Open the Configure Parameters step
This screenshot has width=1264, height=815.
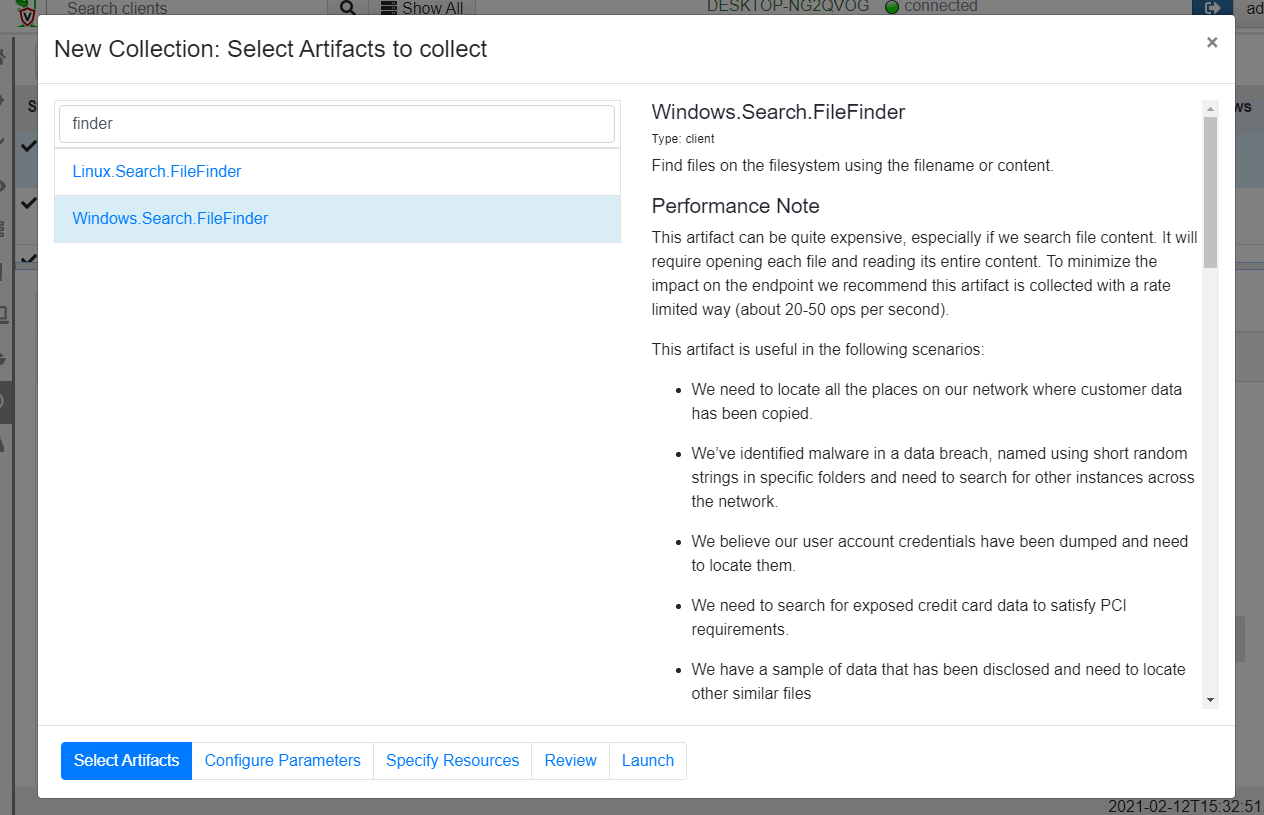pyautogui.click(x=282, y=761)
